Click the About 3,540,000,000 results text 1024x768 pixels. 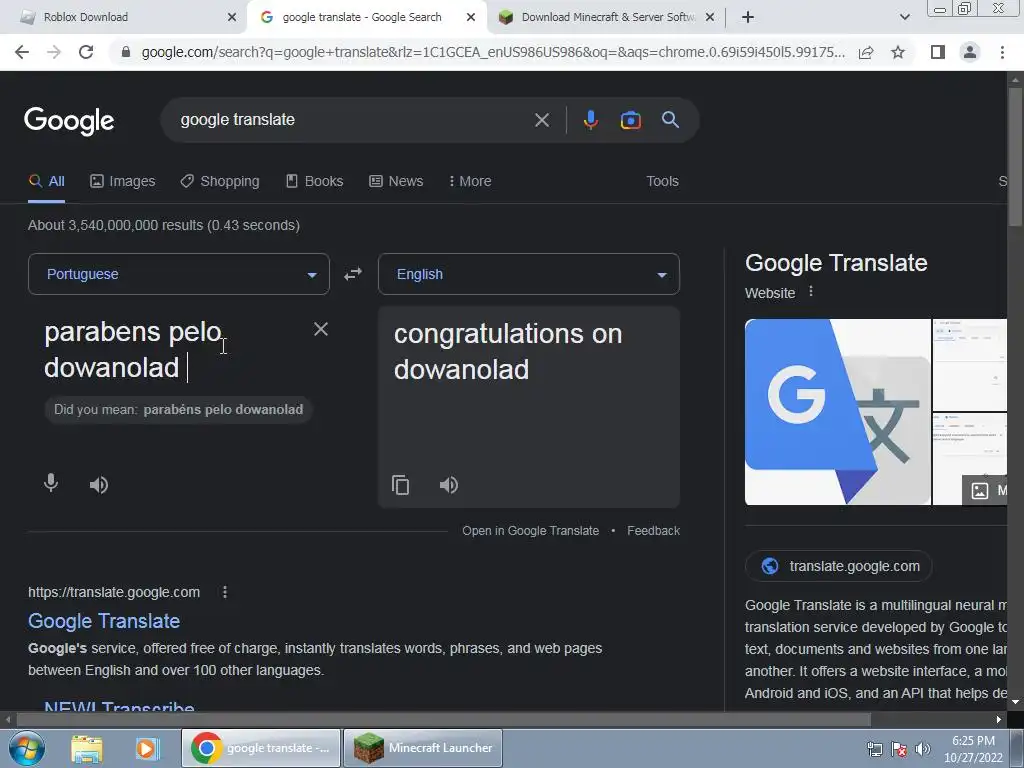pos(164,225)
